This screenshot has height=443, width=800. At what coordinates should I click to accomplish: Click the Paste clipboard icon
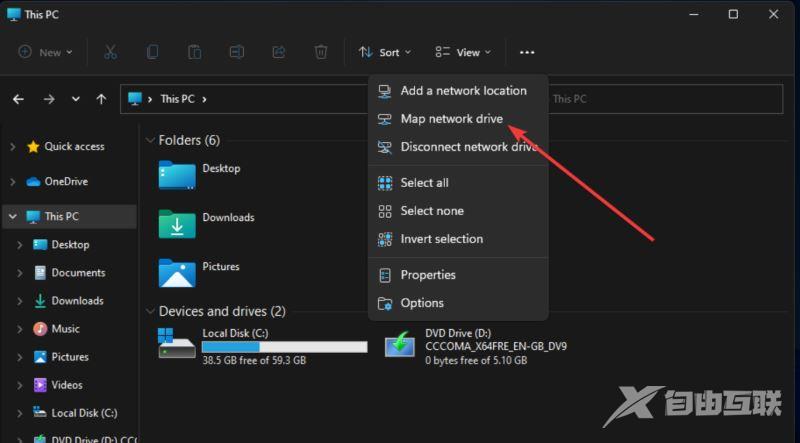[194, 52]
